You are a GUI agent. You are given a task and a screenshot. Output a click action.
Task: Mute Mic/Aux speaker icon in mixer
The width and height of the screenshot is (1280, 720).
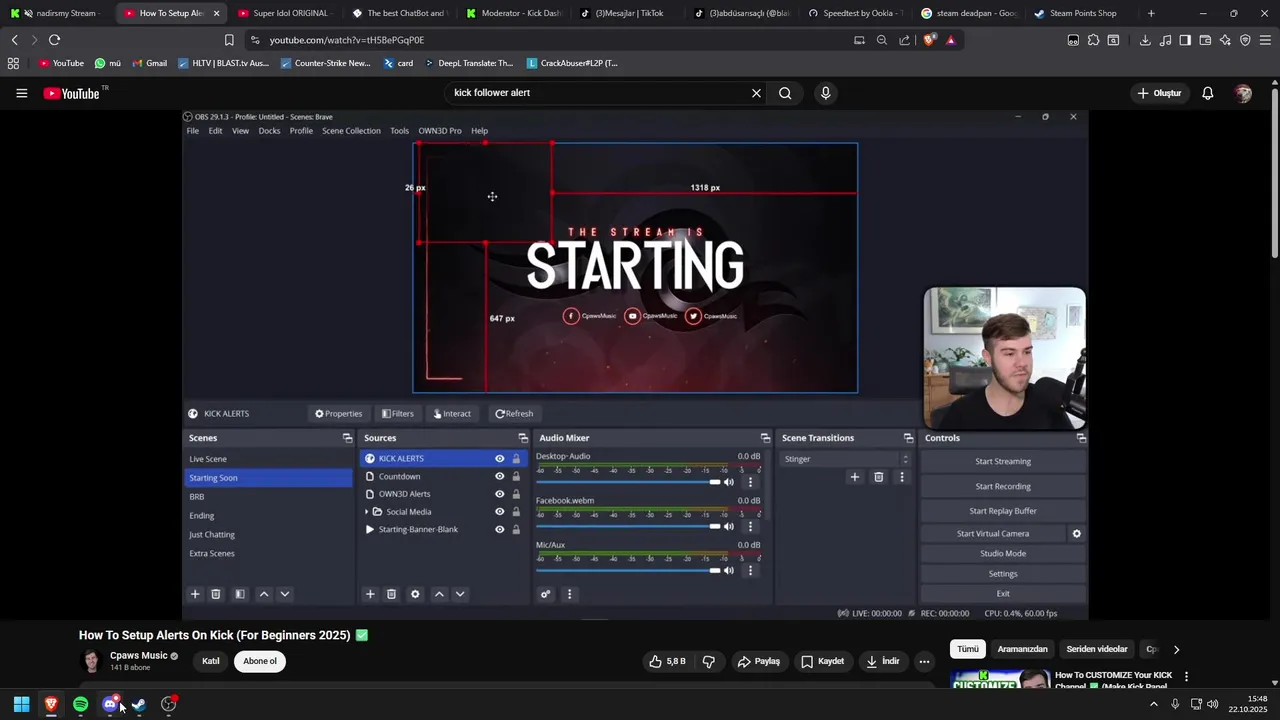click(728, 570)
